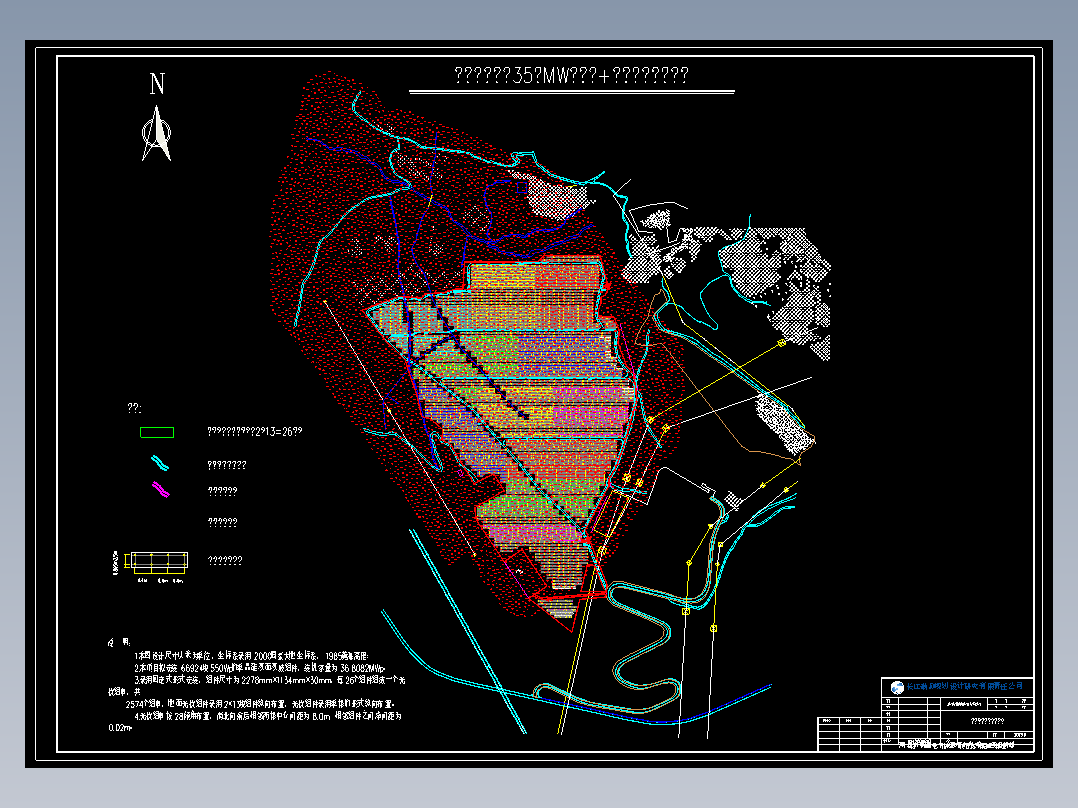The width and height of the screenshot is (1078, 808).
Task: Click notes line starting with 2574
Action: [260, 704]
